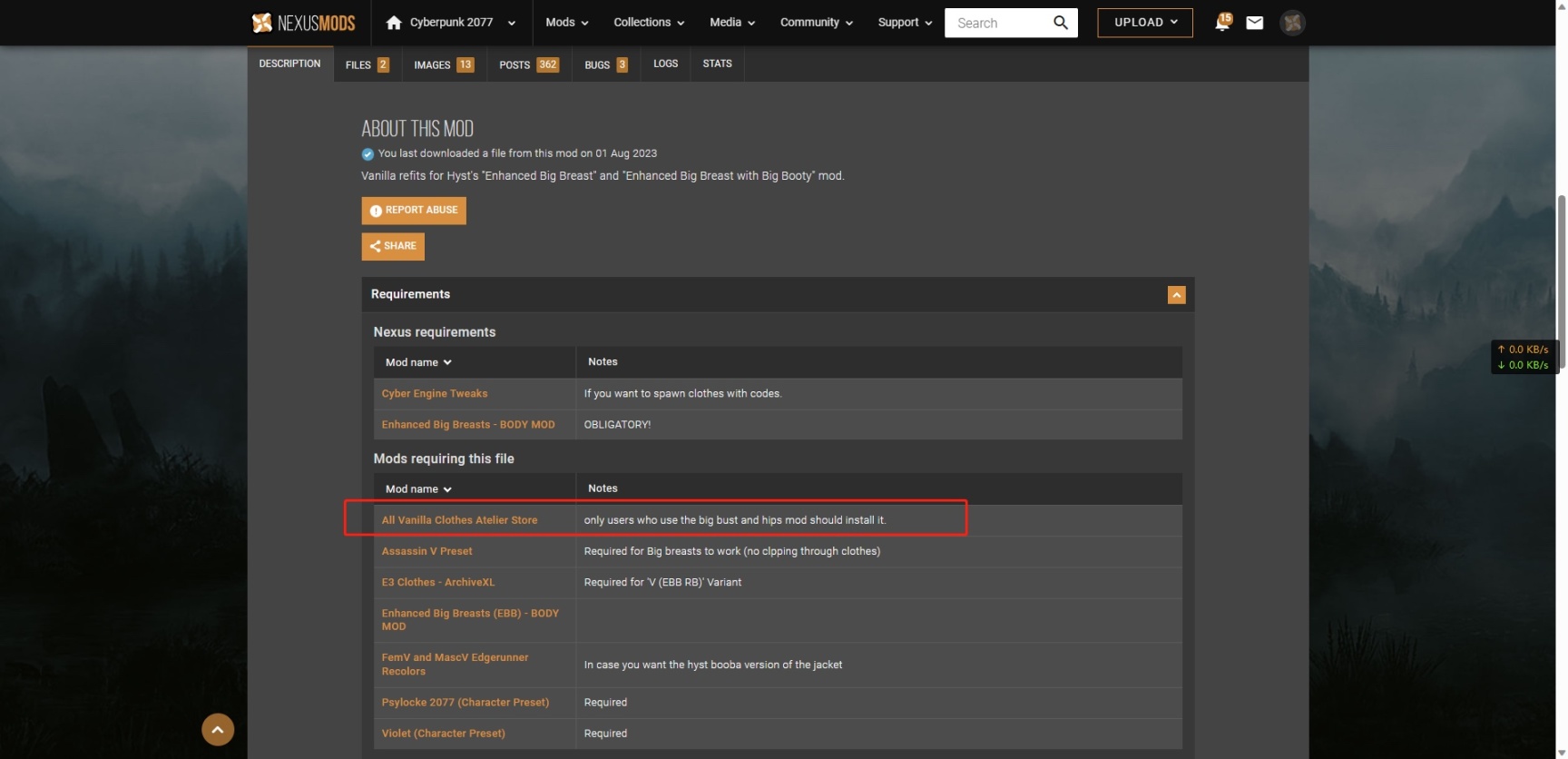Open FemV and MascV Edgerunner Recolors link
Screen dimensions: 1568x759
tap(455, 665)
